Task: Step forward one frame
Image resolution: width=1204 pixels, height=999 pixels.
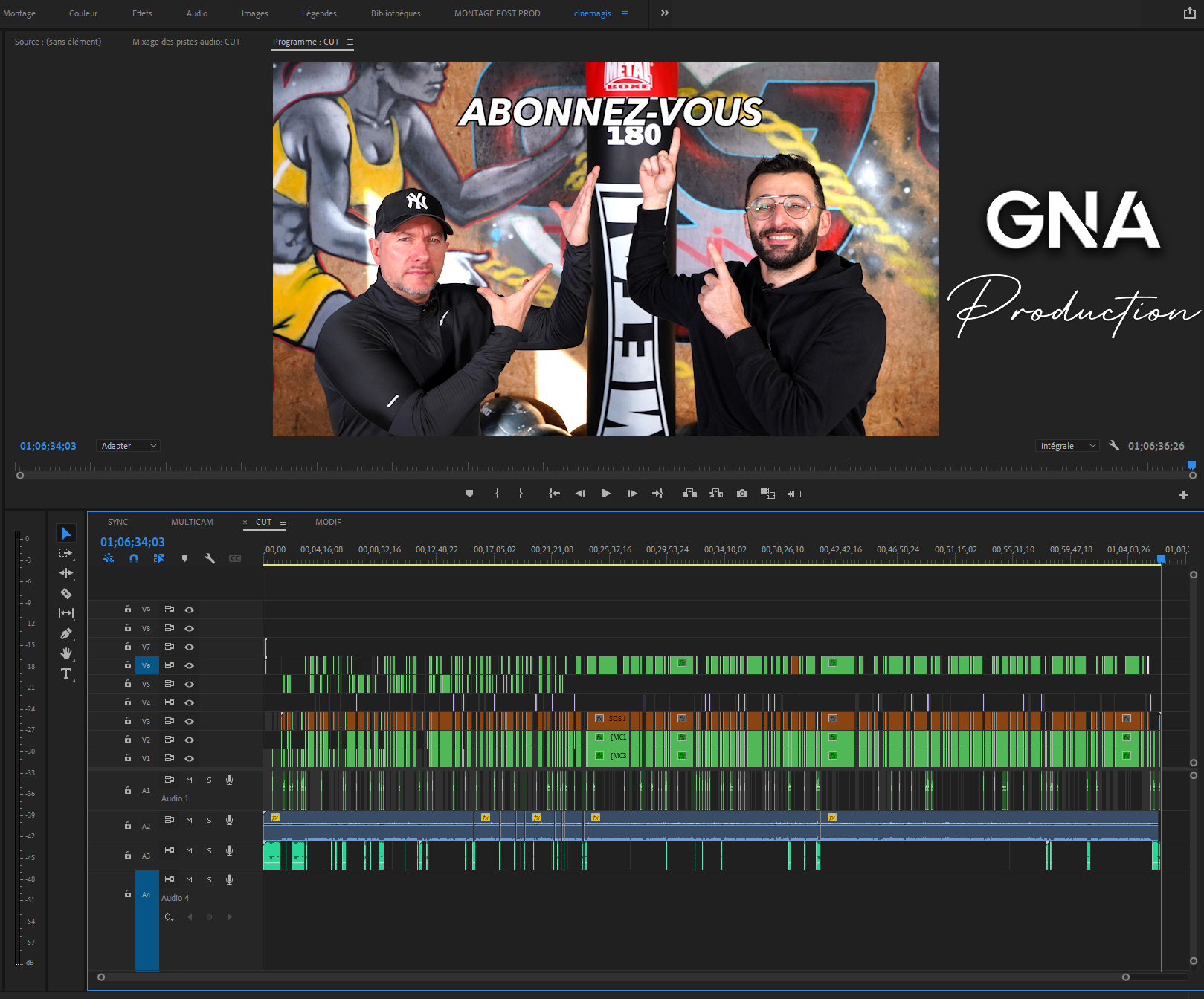Action: tap(632, 494)
